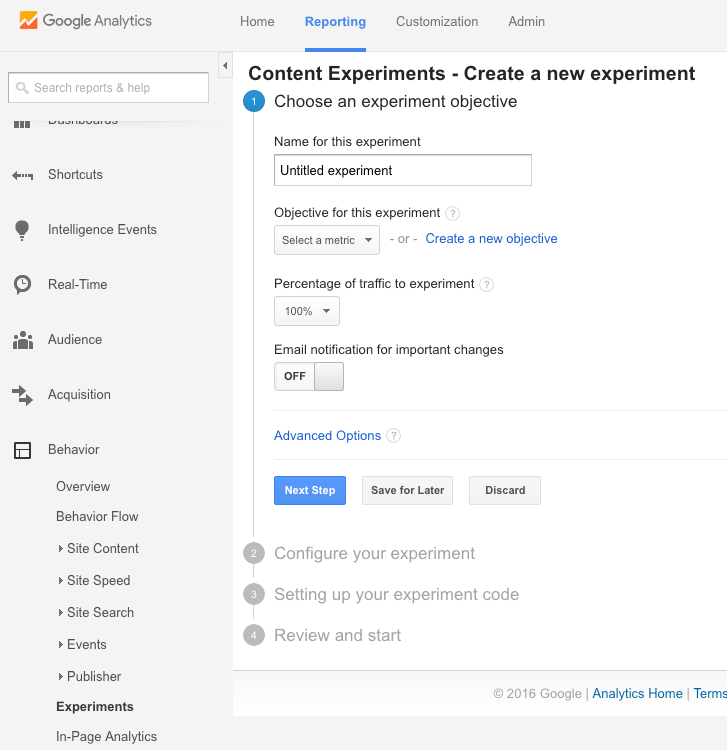Viewport: 727px width, 750px height.
Task: Click the experiment name input field
Action: tap(403, 170)
